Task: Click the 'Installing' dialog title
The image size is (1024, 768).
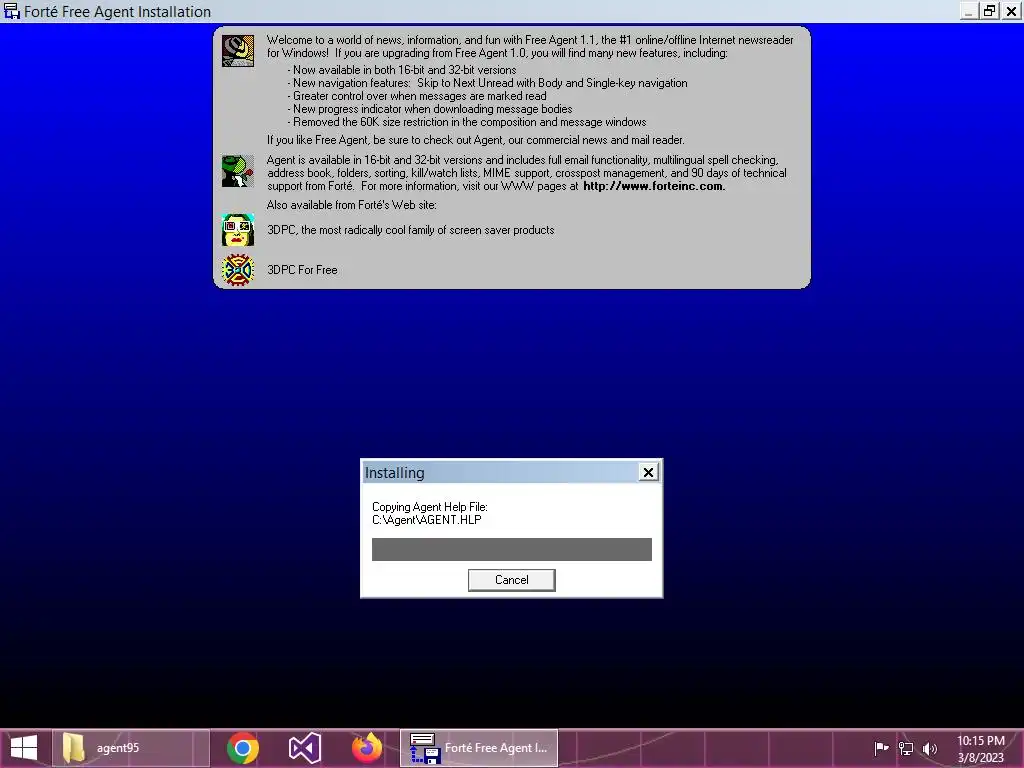Action: tap(394, 472)
